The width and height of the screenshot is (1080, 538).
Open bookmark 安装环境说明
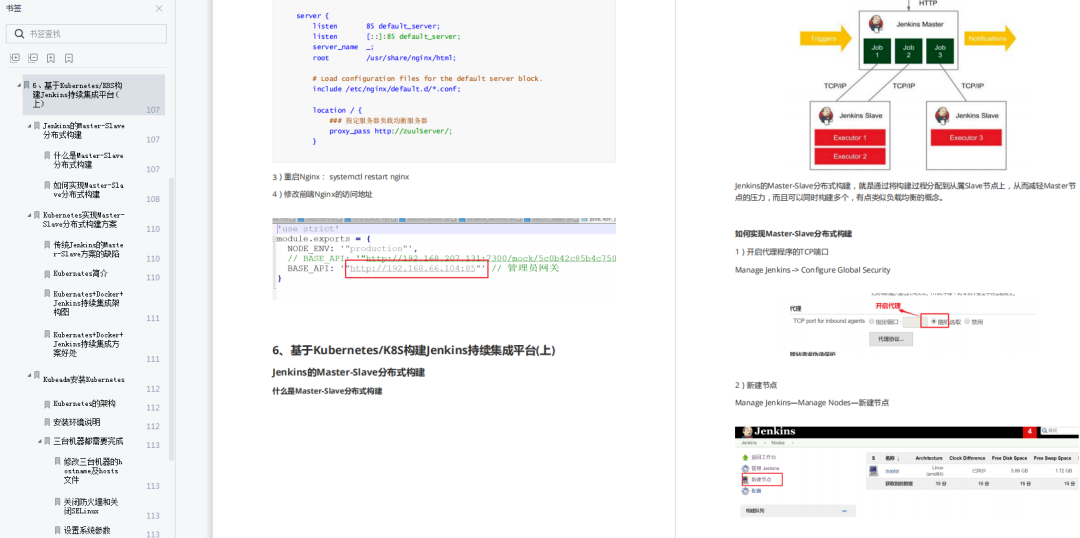coord(76,422)
